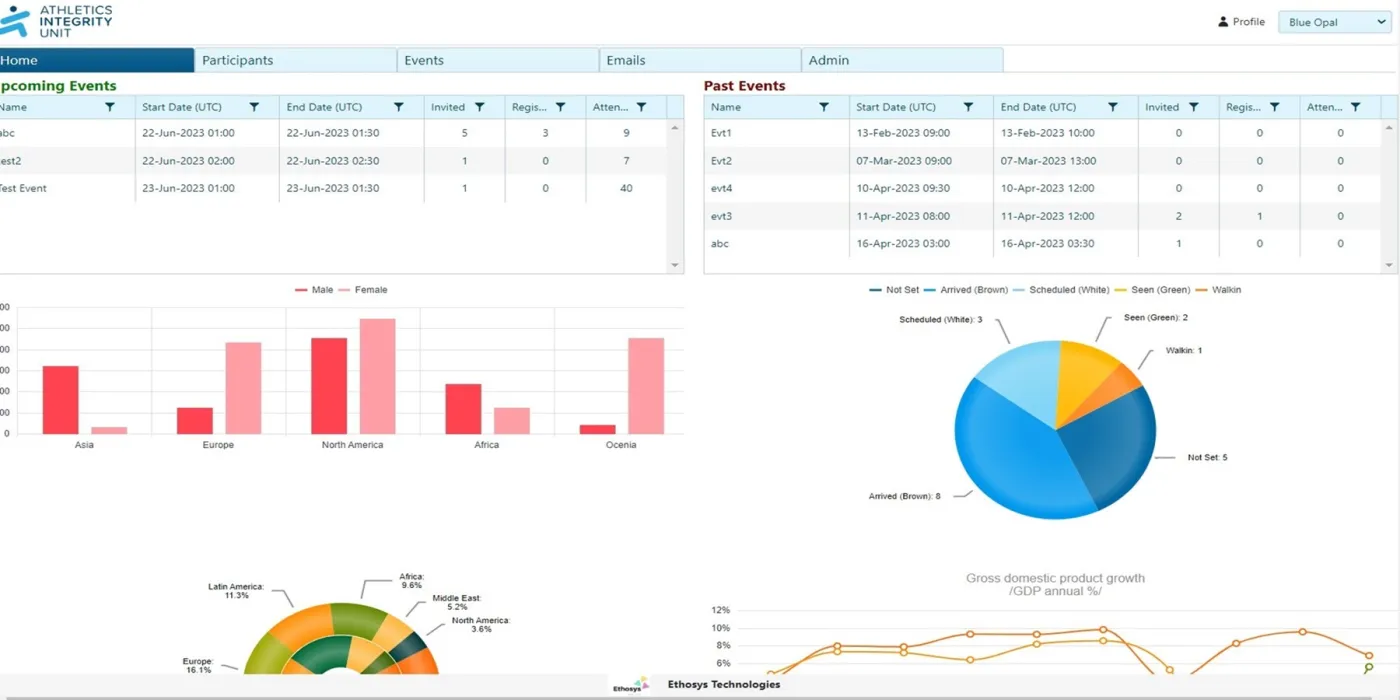Click Ethosys Technologies footer link
The image size is (1400, 700).
[x=724, y=685]
